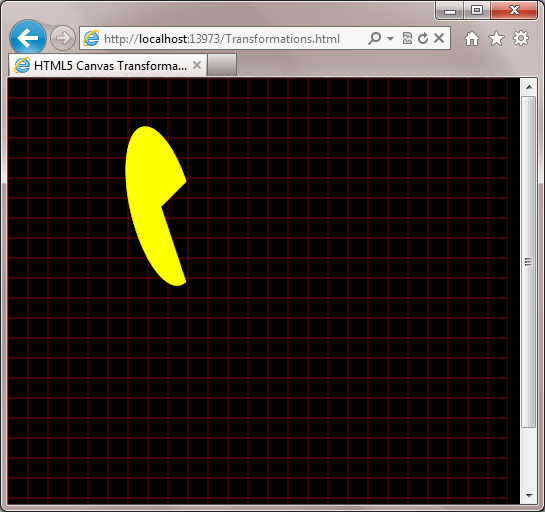Toggle the Compatibility View broken page icon
Image resolution: width=545 pixels, height=512 pixels.
tap(407, 38)
